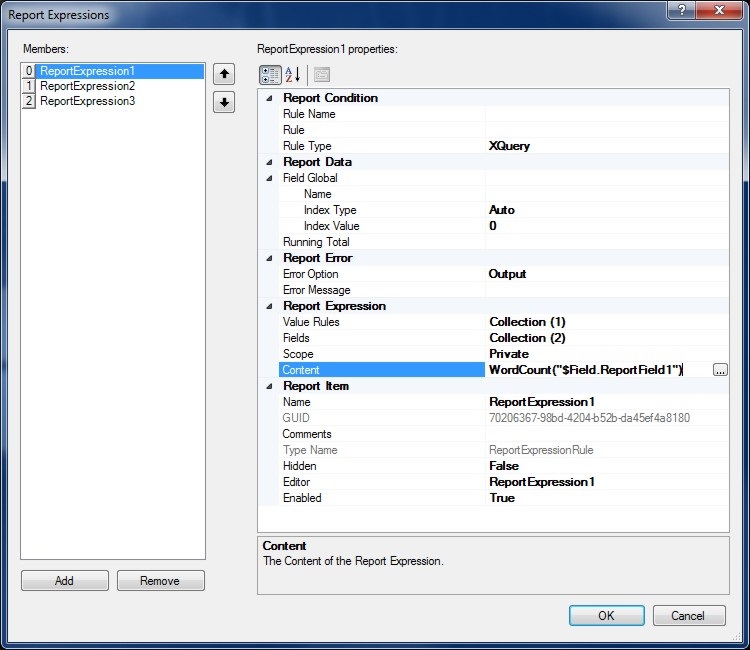Open the Content ellipsis editor button

(720, 370)
